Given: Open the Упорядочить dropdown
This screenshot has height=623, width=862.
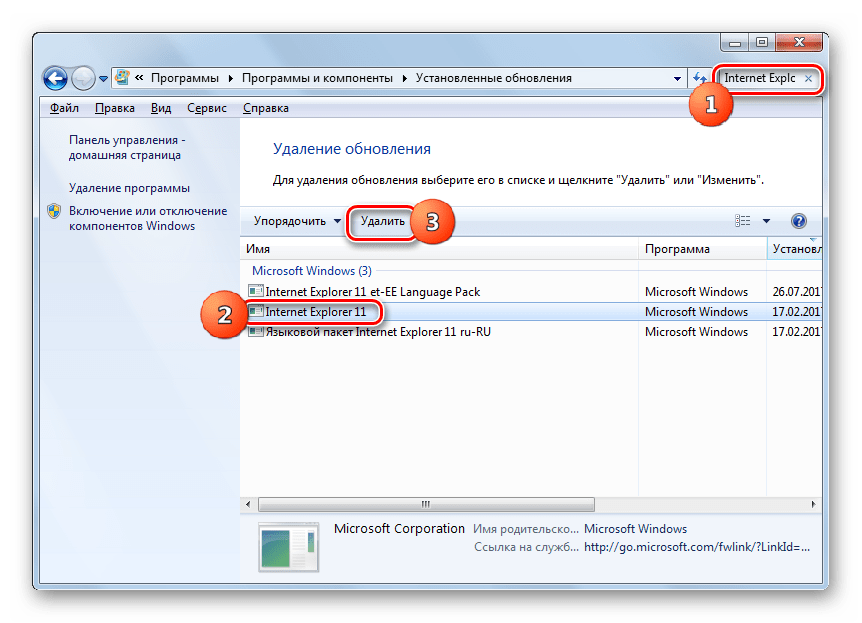Looking at the screenshot, I should click(297, 221).
